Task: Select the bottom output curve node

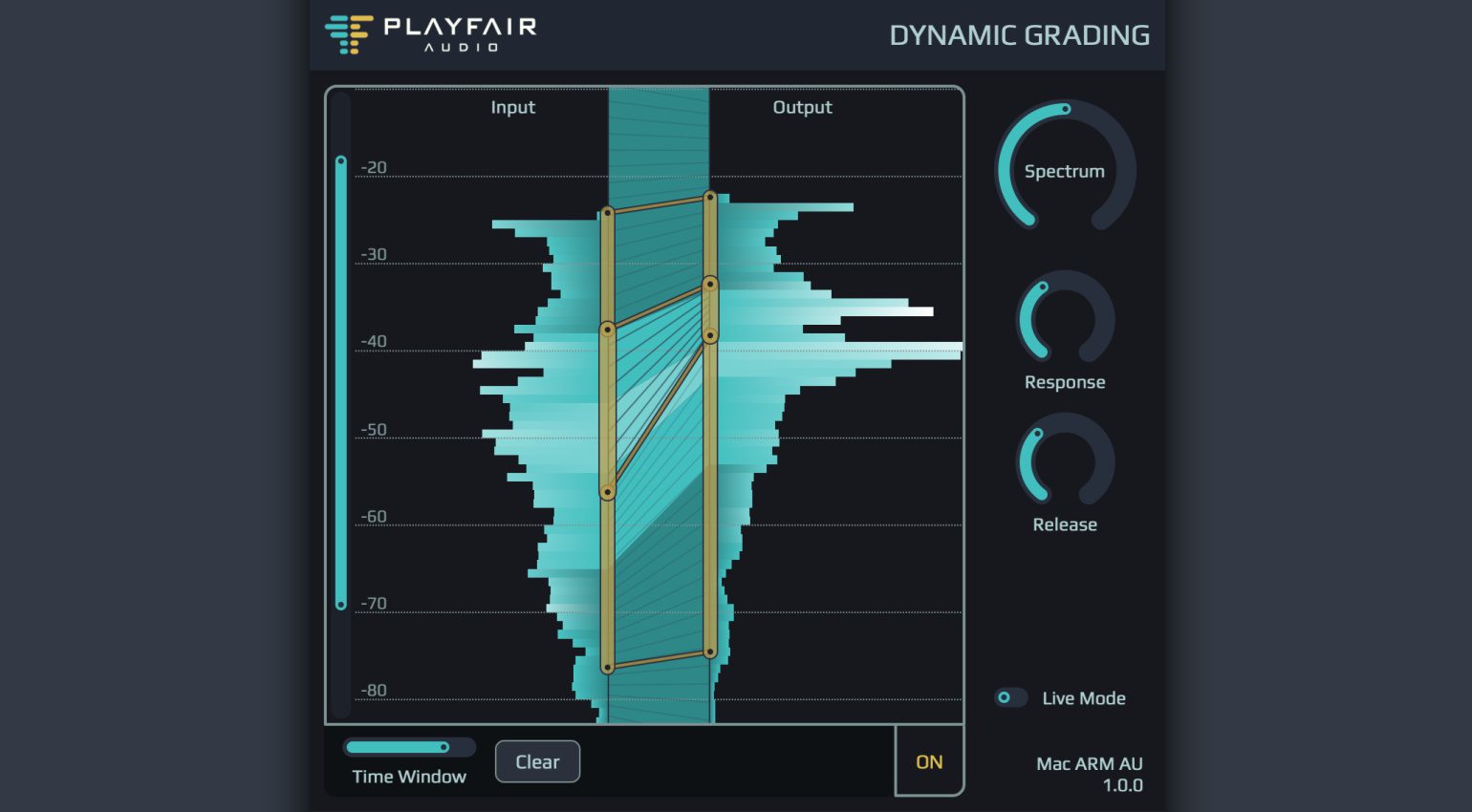Action: pyautogui.click(x=711, y=652)
